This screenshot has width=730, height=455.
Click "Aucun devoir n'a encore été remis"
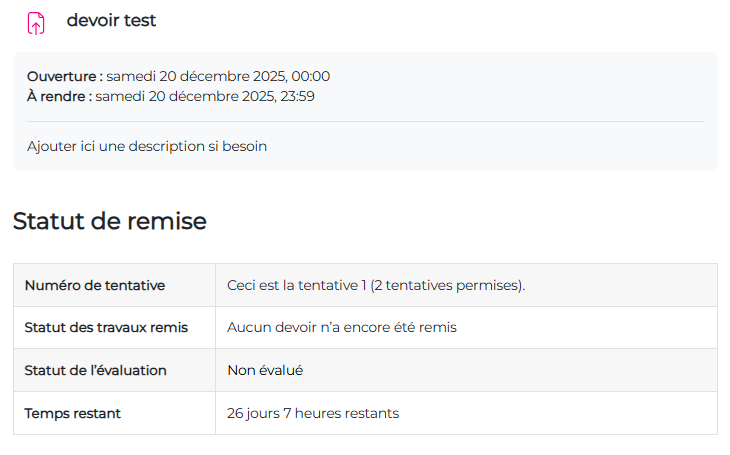click(342, 328)
